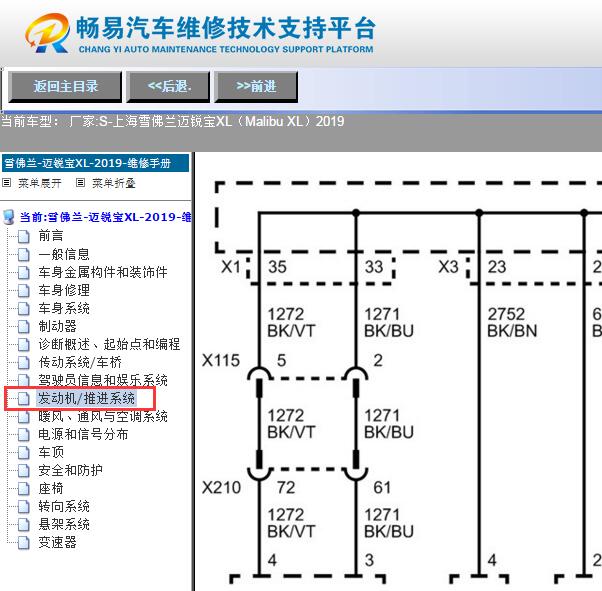Open 悬架系统 section

64,525
